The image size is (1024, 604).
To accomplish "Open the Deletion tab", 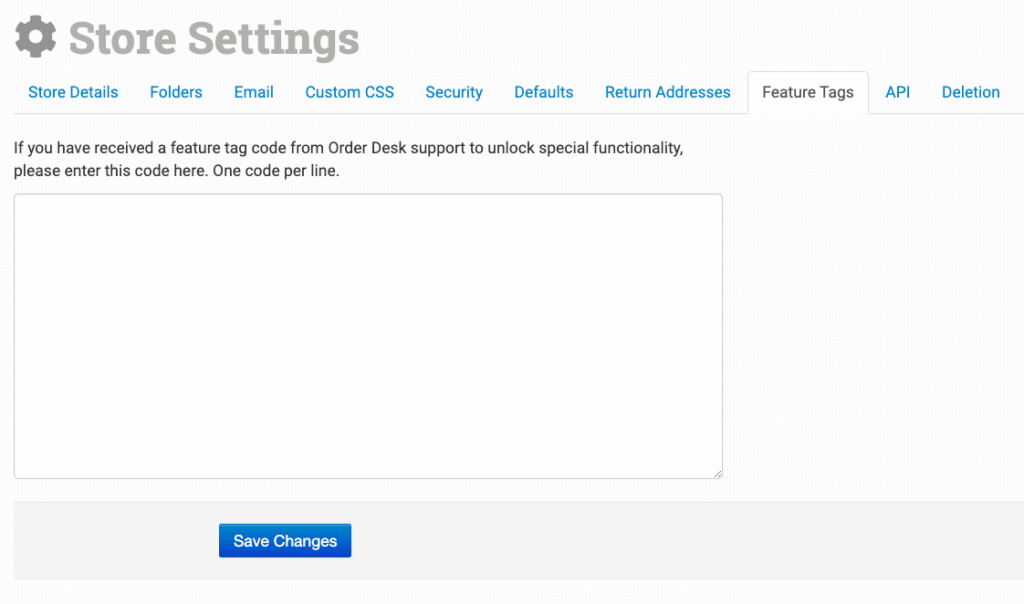I will (x=971, y=92).
